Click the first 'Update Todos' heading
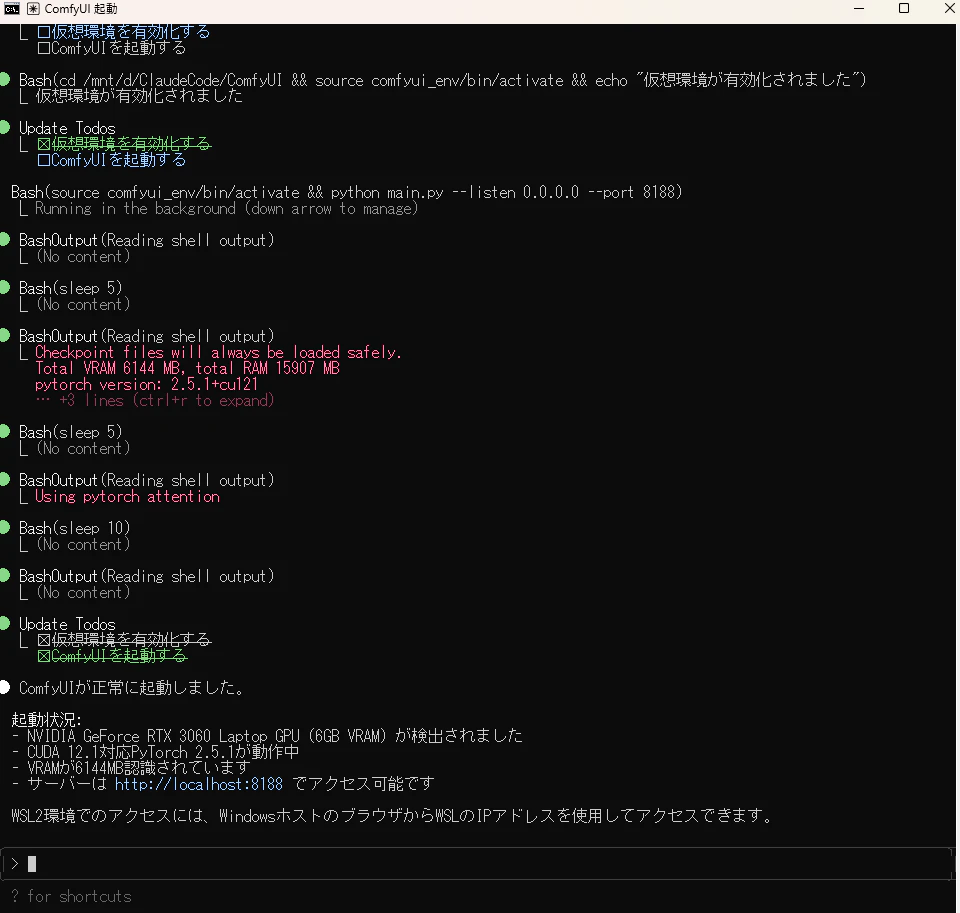 pyautogui.click(x=67, y=128)
